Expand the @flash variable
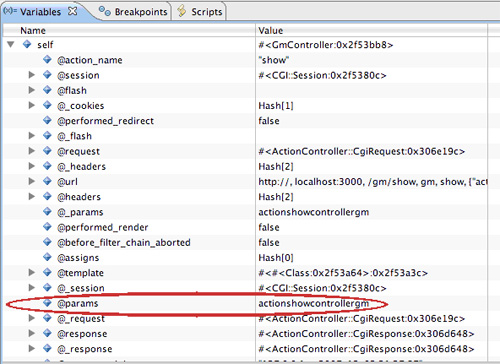Screen dimensions: 500x364 tap(32, 90)
